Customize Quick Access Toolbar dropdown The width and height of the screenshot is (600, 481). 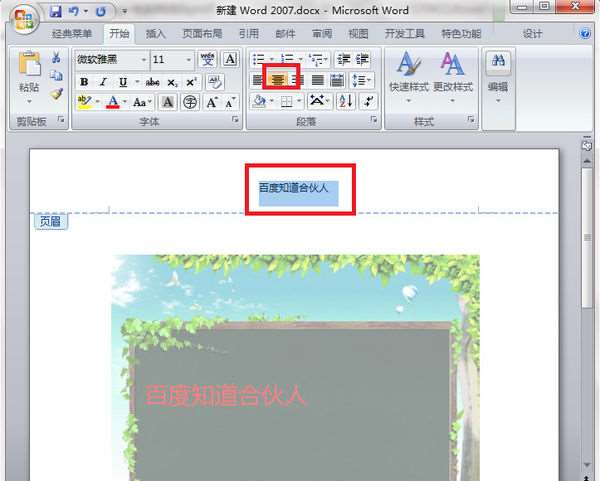124,11
